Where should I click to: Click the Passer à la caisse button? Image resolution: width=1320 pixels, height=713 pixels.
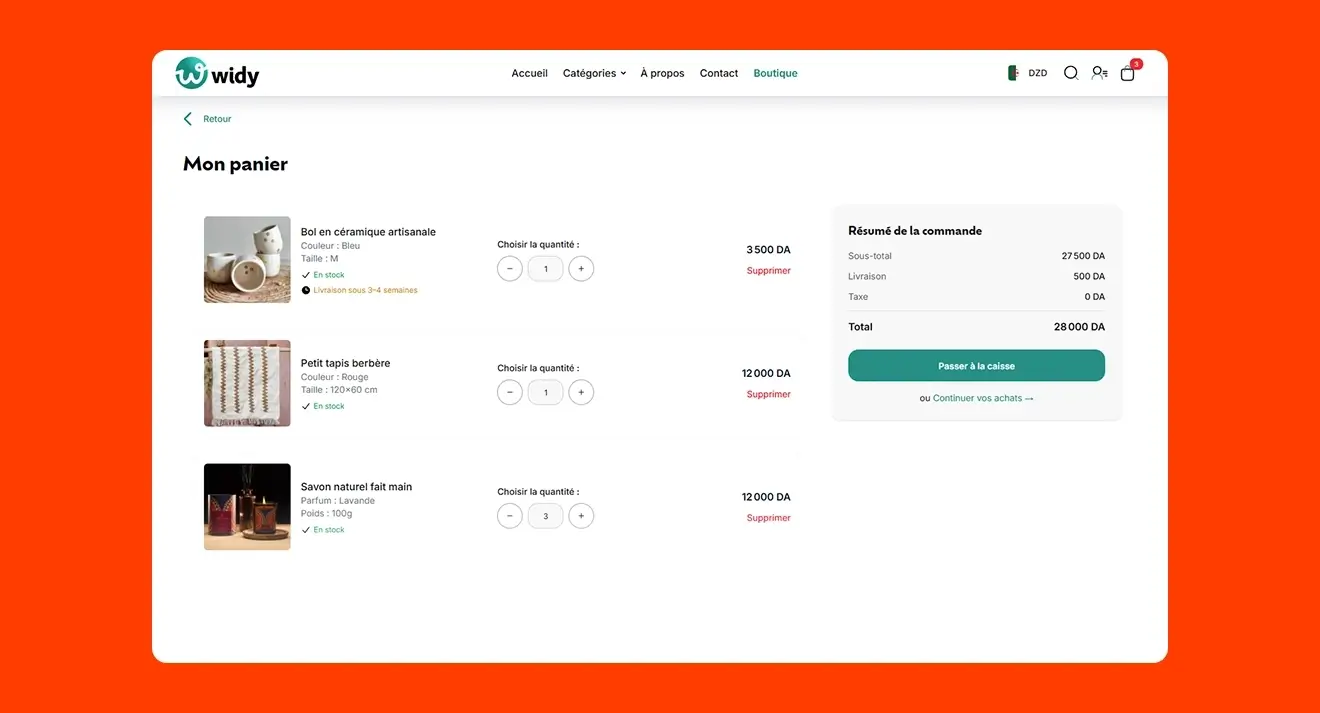[x=976, y=366]
